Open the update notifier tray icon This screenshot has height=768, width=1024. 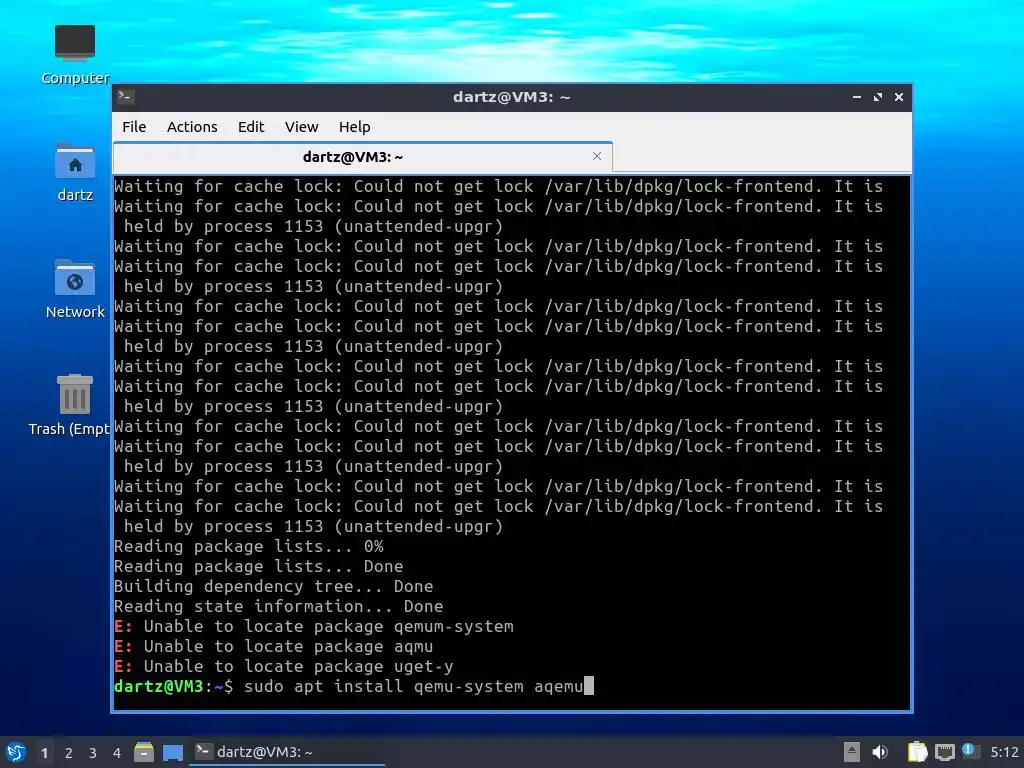click(x=971, y=752)
